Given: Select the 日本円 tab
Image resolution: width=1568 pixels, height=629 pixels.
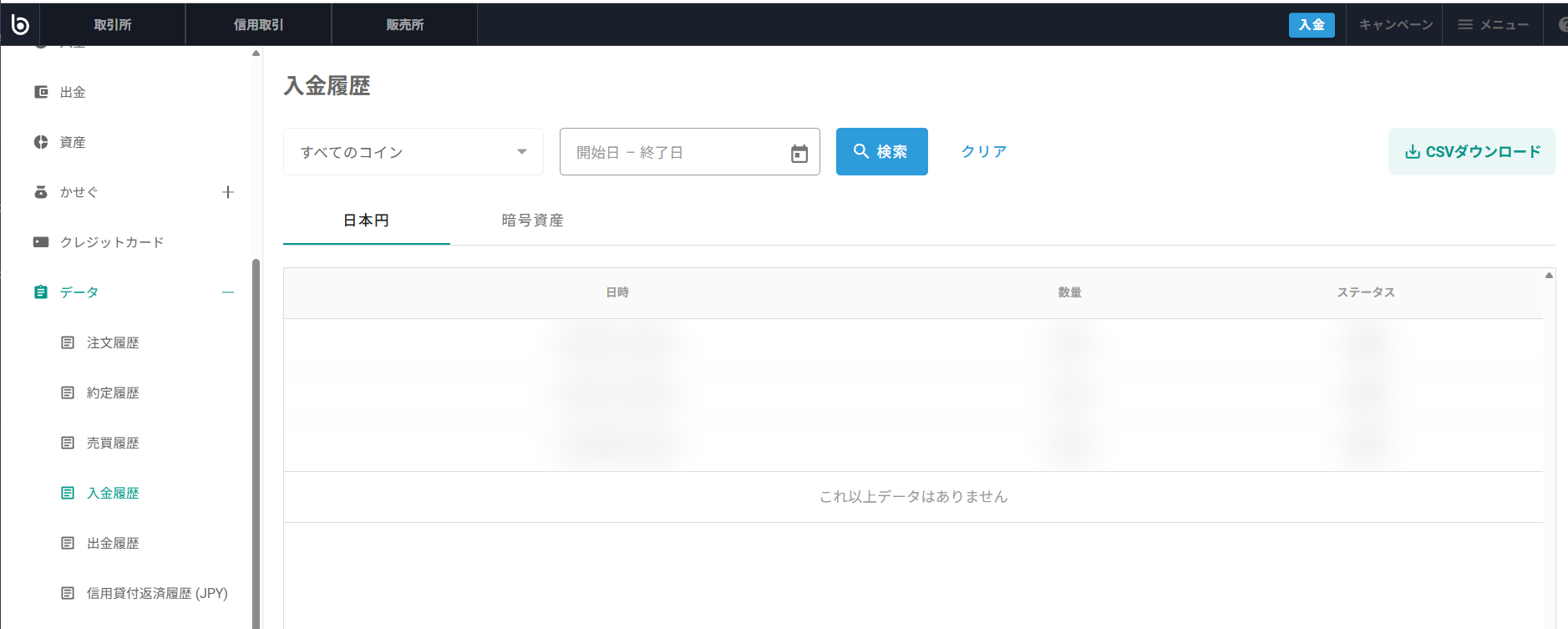Looking at the screenshot, I should coord(367,221).
